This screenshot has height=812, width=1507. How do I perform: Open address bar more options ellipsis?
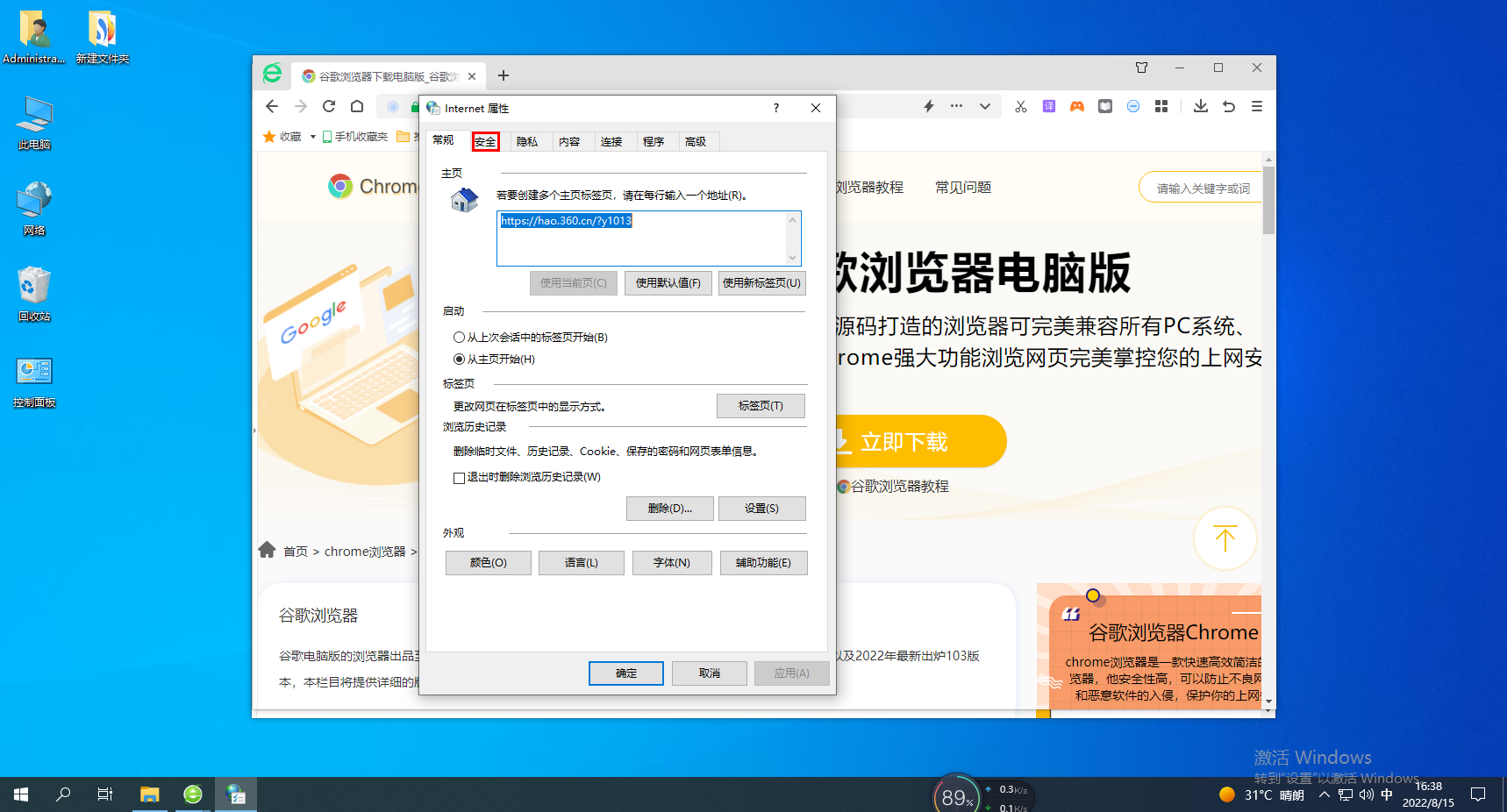956,106
